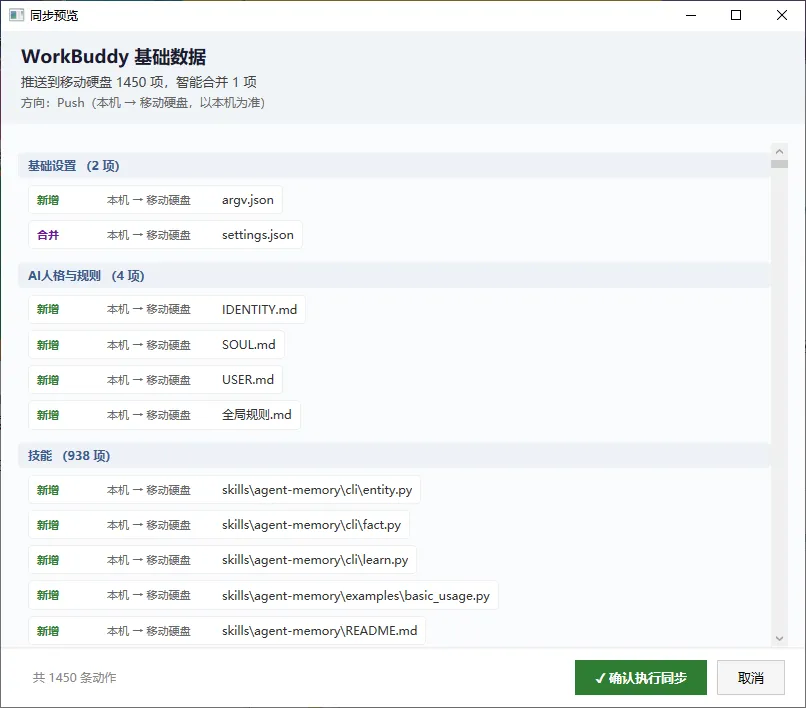Click the 取消 cancel button
The height and width of the screenshot is (708, 806).
pos(750,677)
